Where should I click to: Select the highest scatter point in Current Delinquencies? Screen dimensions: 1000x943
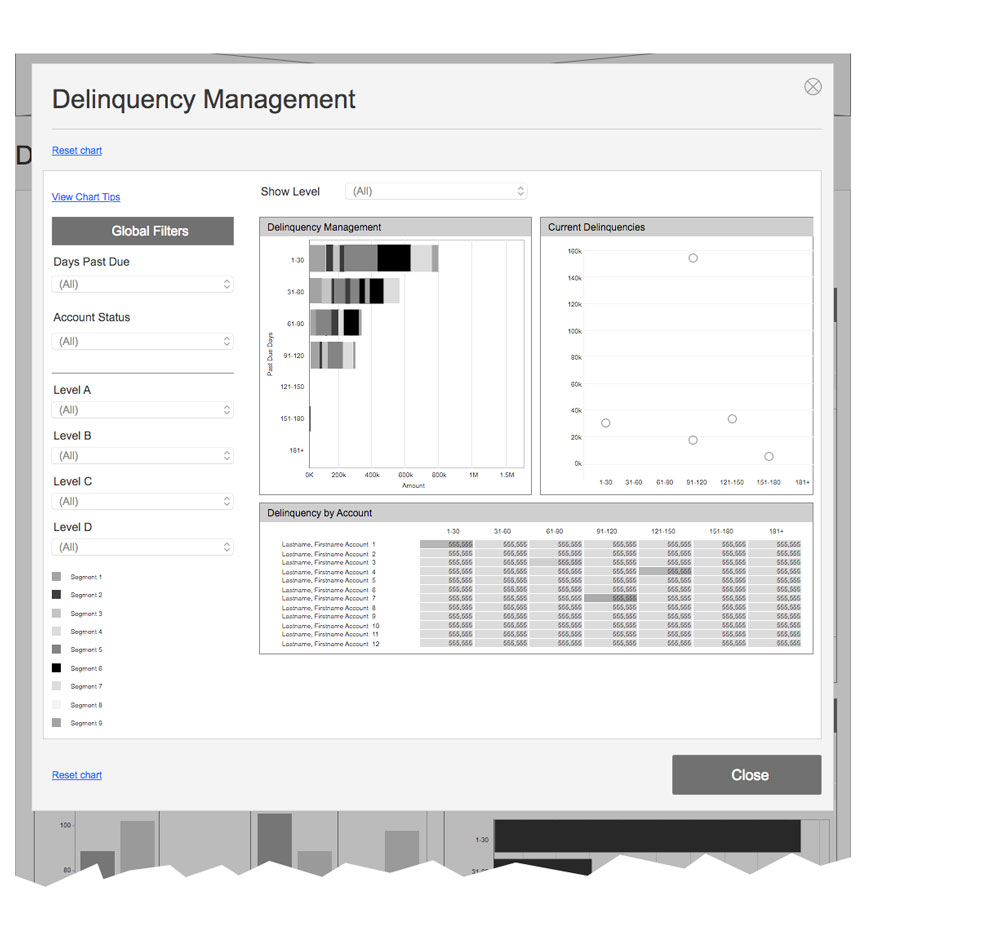click(x=693, y=258)
